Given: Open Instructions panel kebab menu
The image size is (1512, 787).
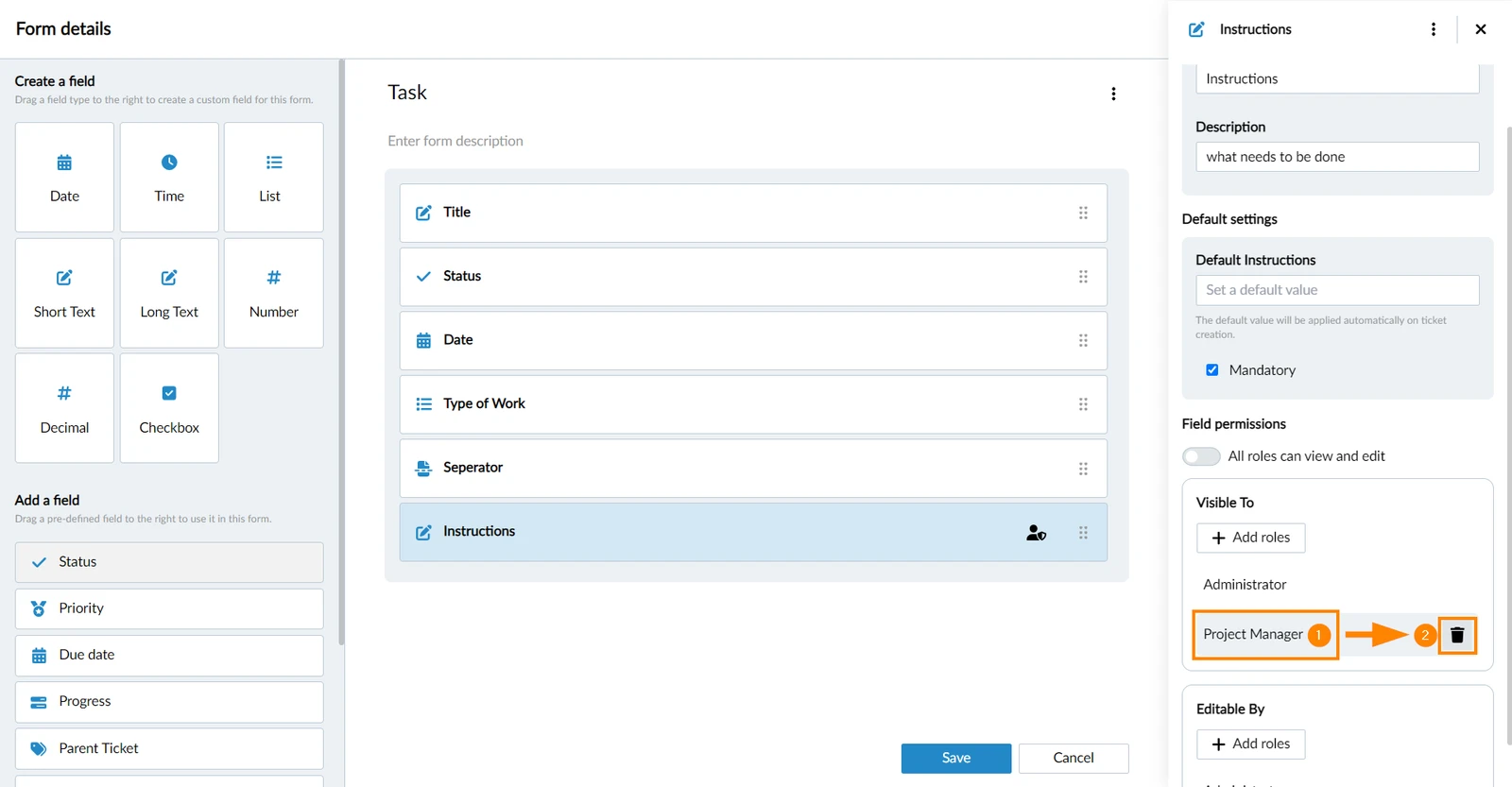Looking at the screenshot, I should click(x=1434, y=29).
